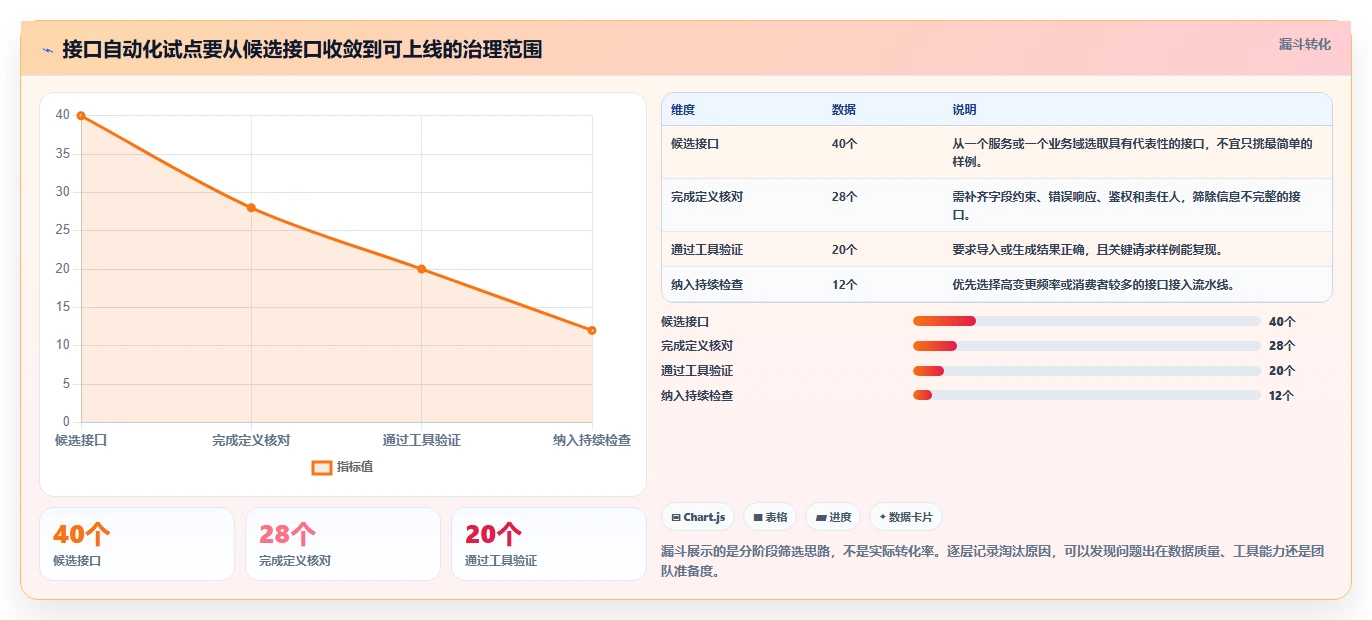Click the x-axis label 完成定义核对 in the chart

pyautogui.click(x=251, y=440)
